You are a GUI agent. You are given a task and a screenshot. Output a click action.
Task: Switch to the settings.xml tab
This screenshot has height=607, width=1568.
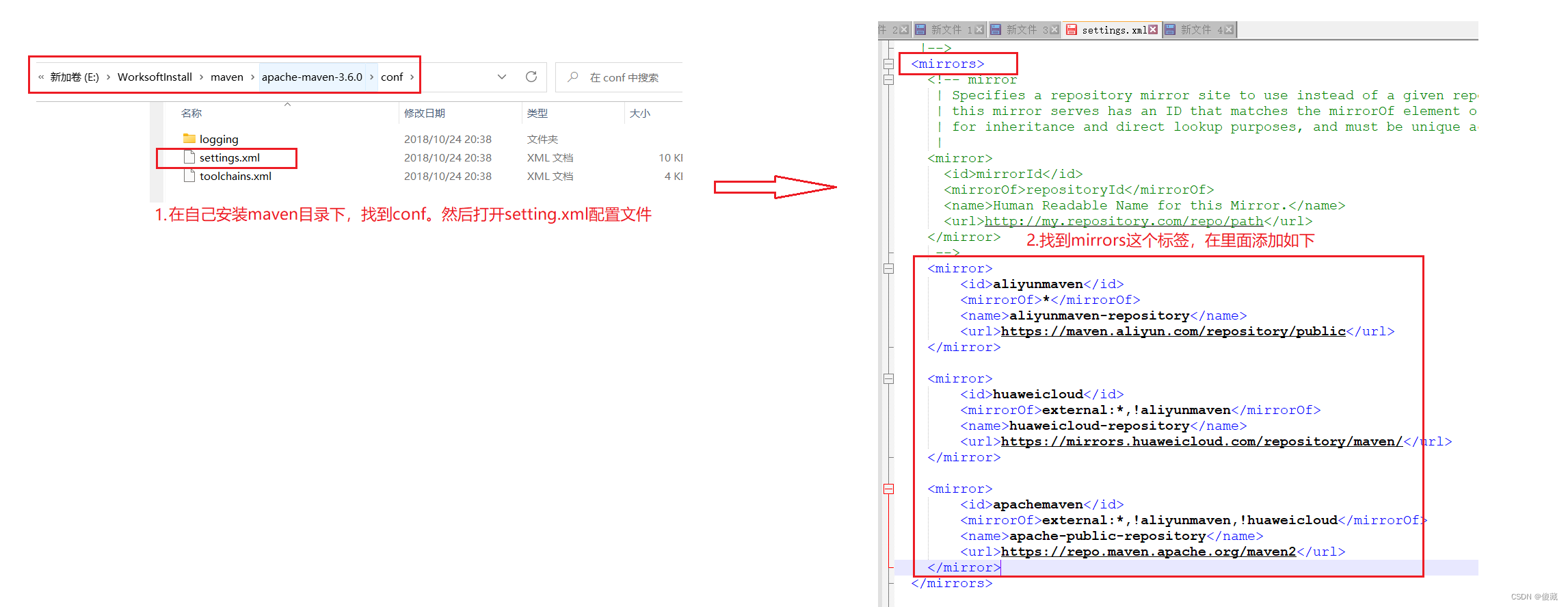click(x=1112, y=29)
